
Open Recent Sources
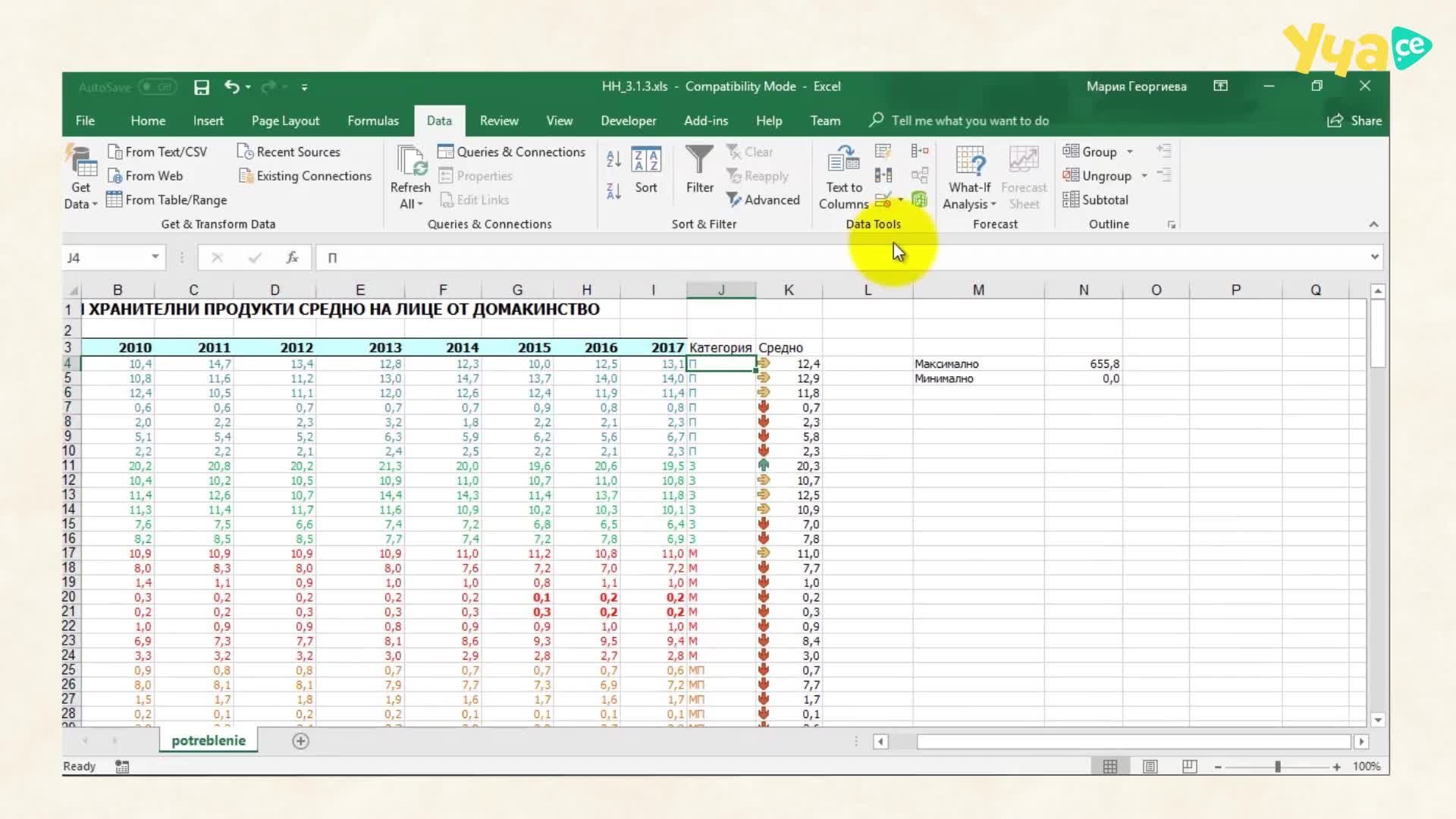coord(289,152)
